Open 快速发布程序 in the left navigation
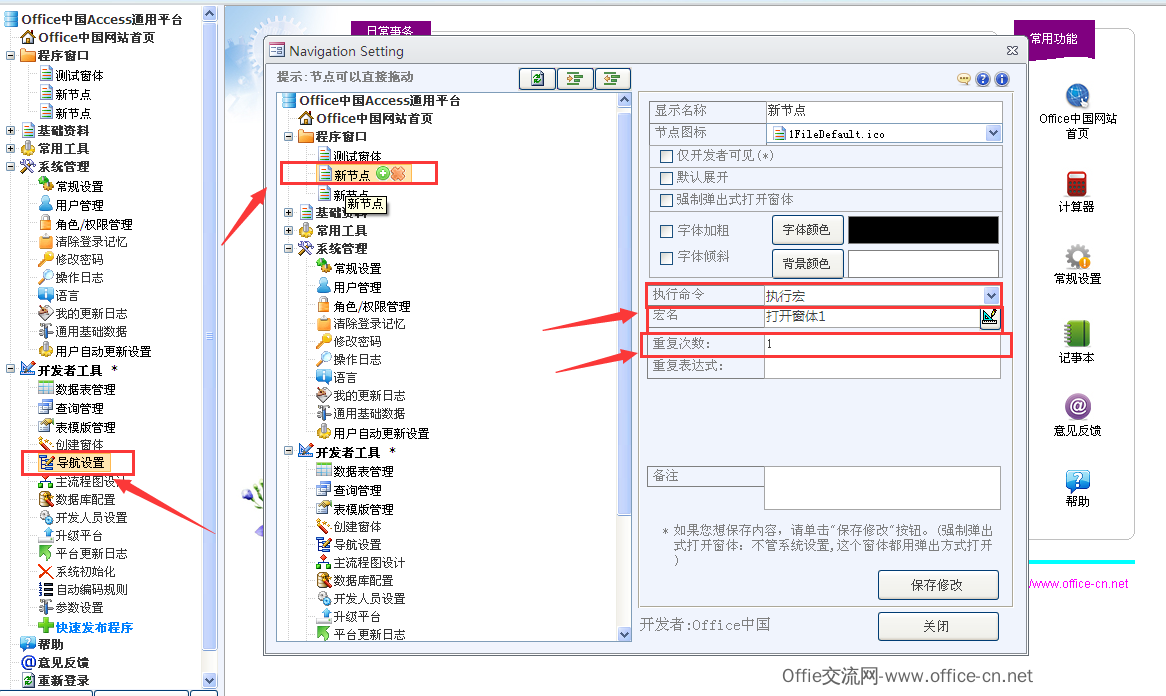 click(94, 628)
